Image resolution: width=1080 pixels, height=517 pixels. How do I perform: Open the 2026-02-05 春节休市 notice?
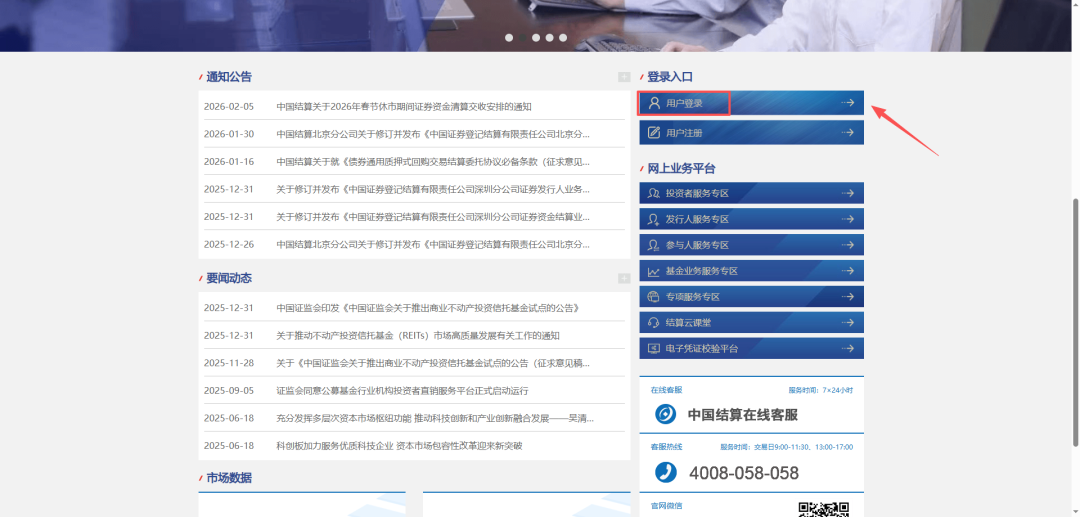(404, 106)
